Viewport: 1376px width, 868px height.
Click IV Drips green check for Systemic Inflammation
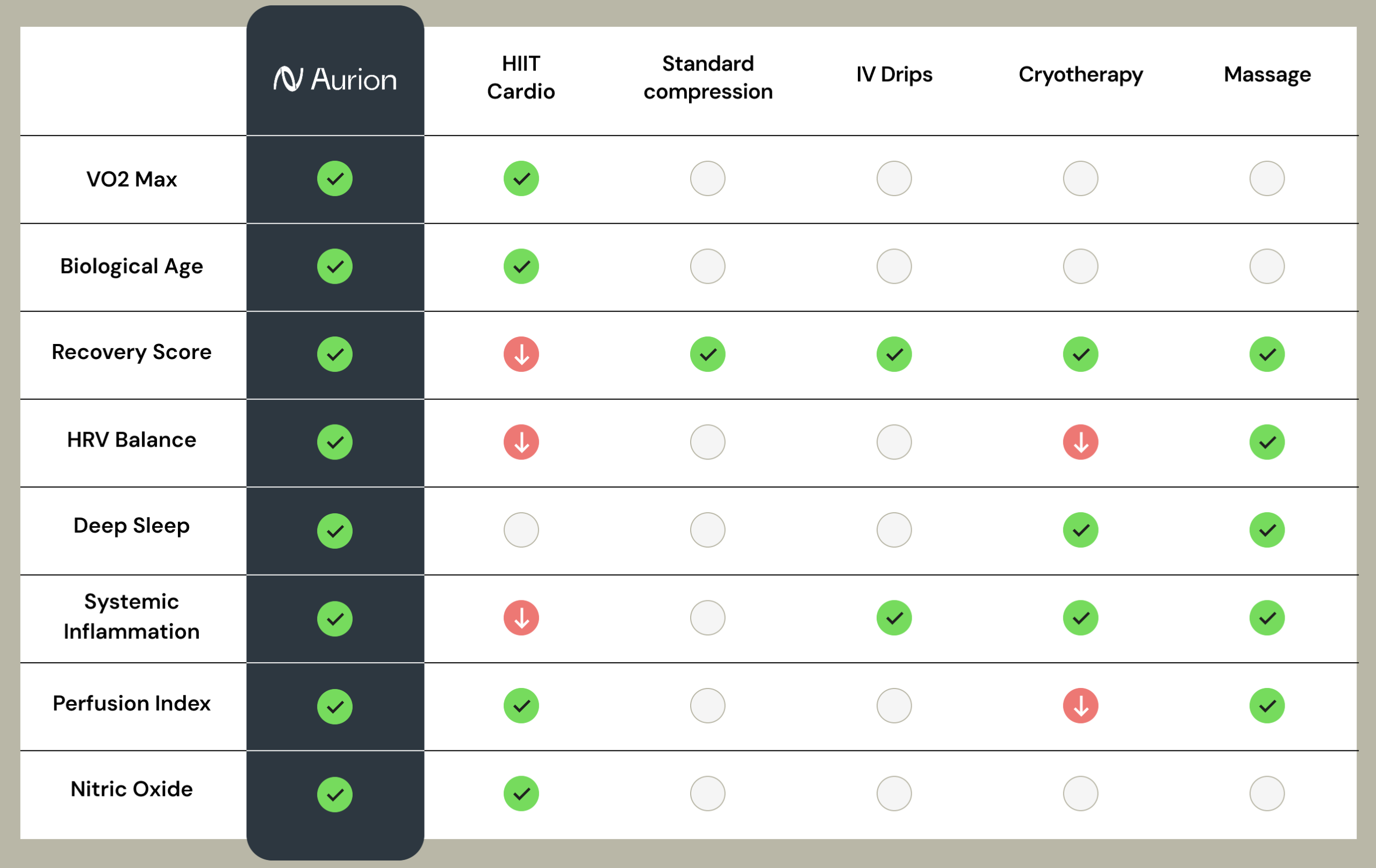[x=894, y=618]
